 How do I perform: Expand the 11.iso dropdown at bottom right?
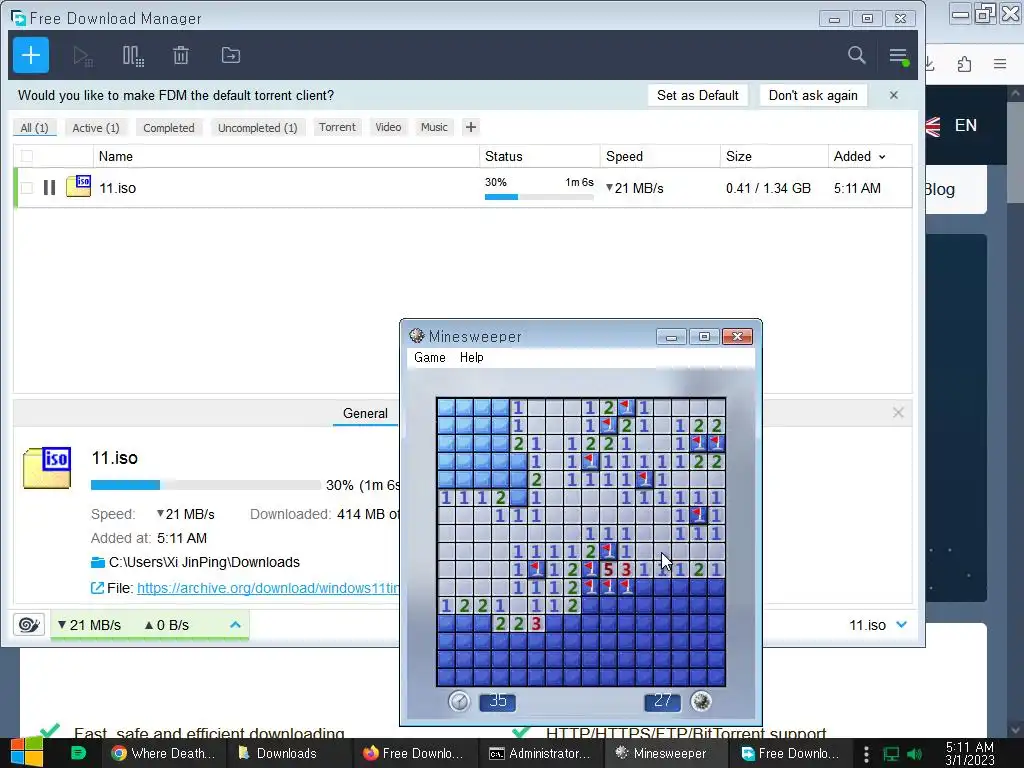[x=902, y=625]
